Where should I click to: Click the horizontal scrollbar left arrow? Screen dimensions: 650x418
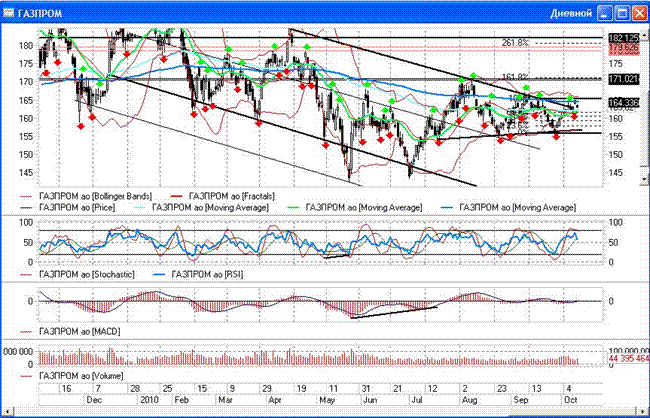click(x=7, y=412)
